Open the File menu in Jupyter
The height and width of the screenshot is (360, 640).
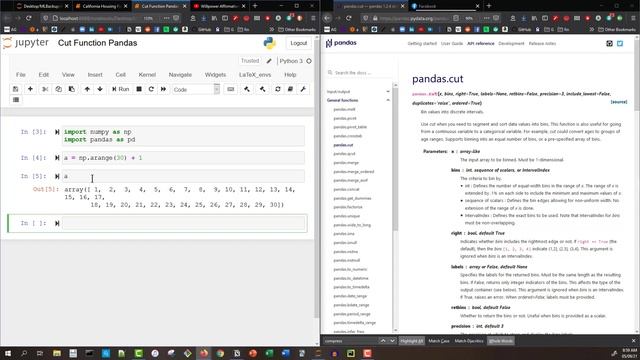(x=20, y=75)
